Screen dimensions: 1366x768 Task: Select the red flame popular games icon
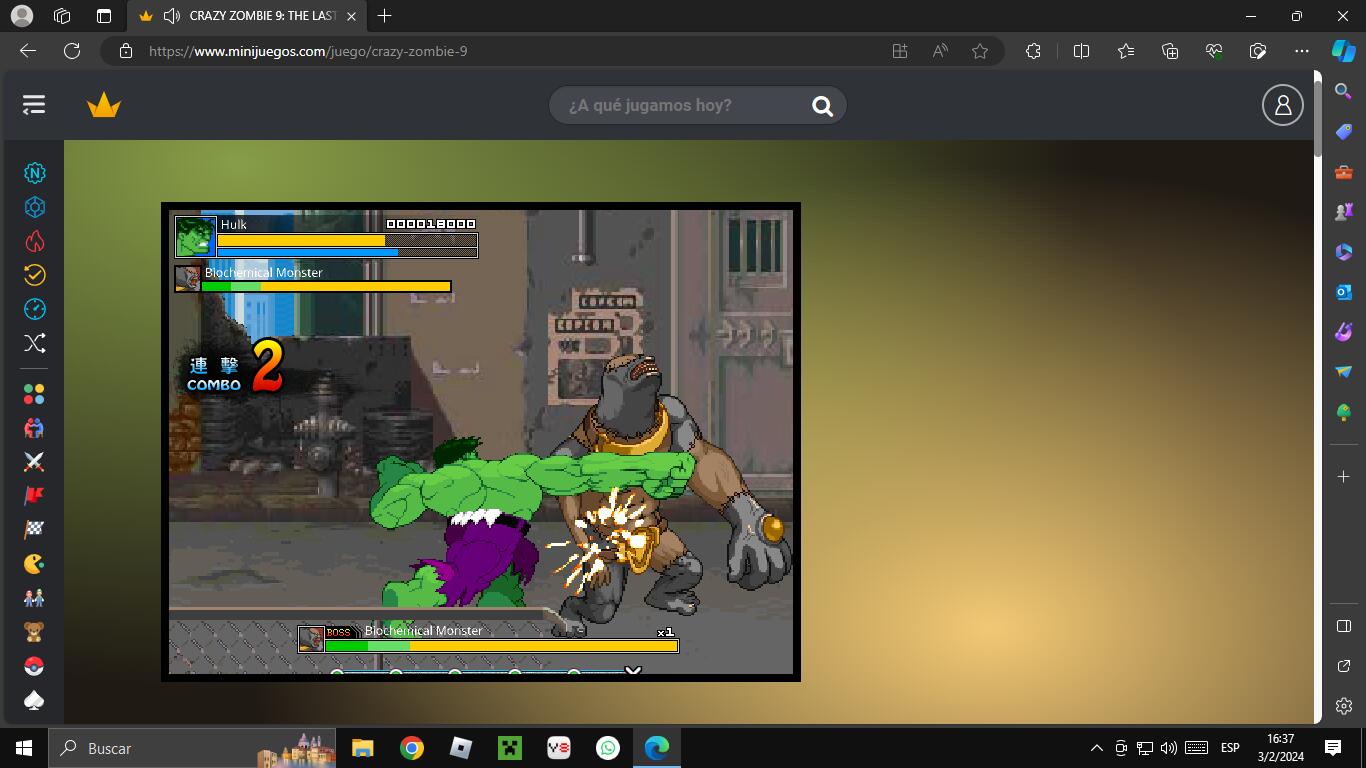coord(35,241)
